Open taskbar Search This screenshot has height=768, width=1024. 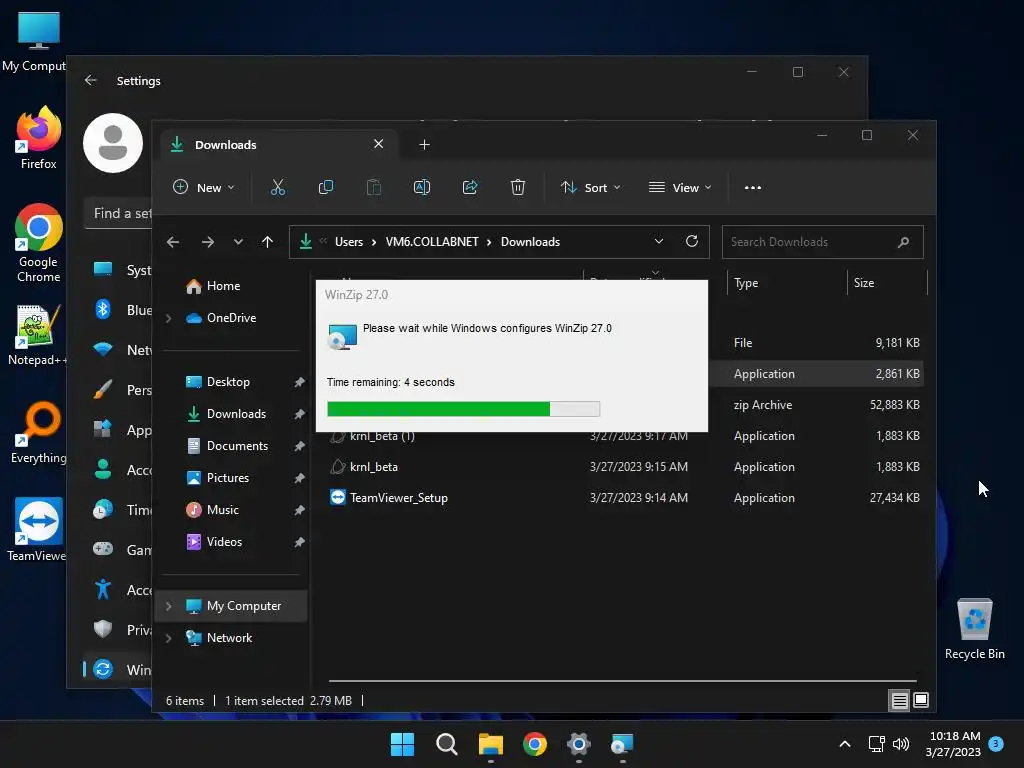(447, 744)
